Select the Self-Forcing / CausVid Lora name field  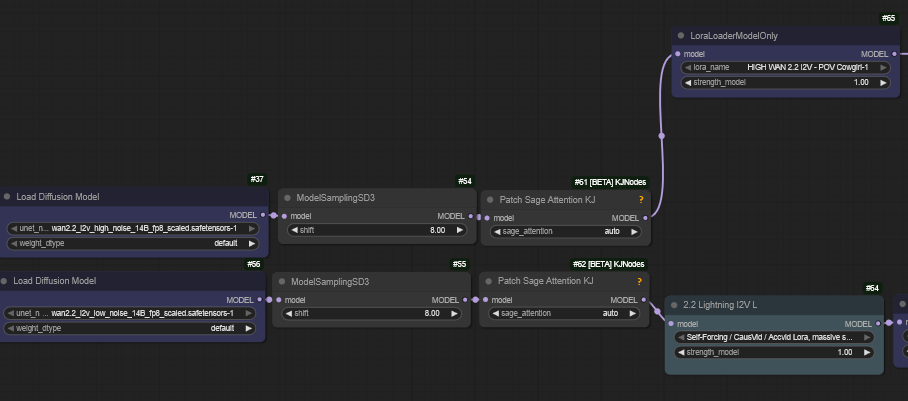tap(773, 337)
